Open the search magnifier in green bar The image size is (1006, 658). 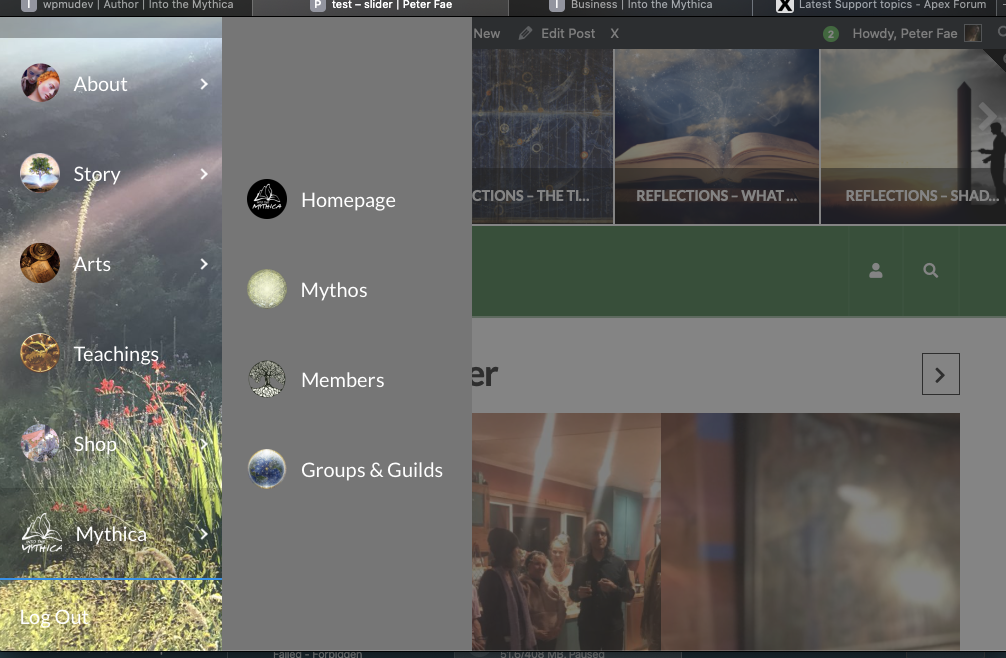coord(930,271)
